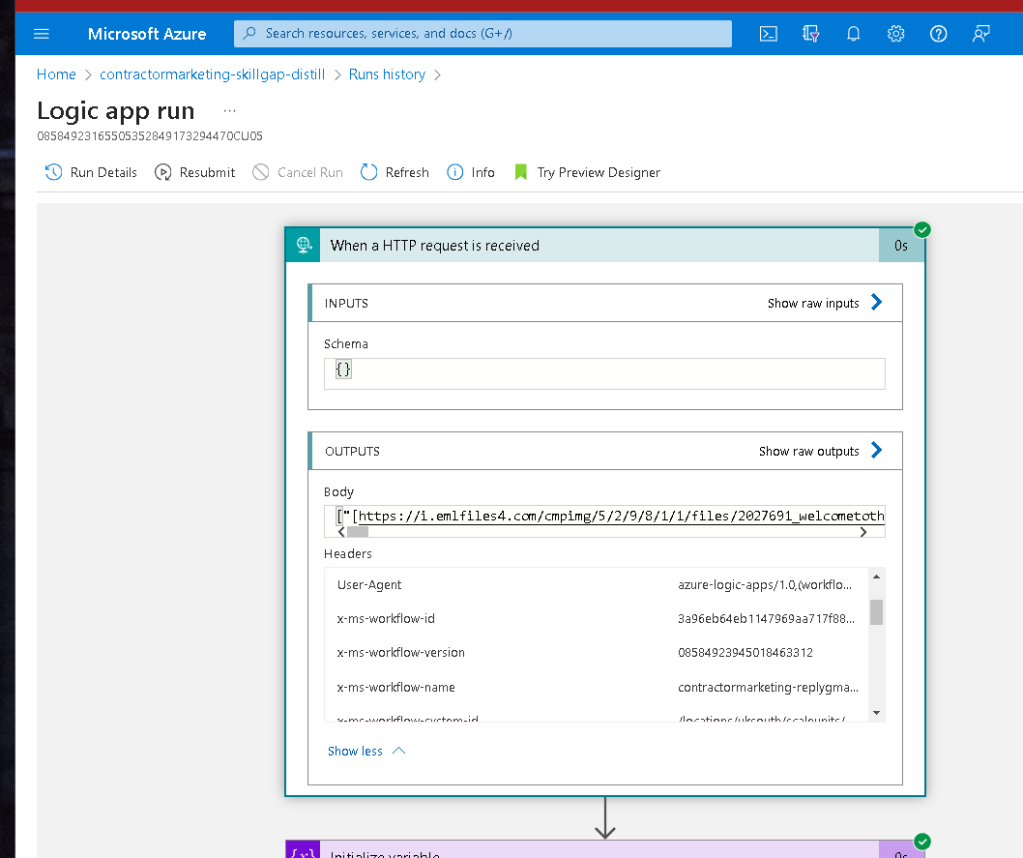The image size is (1023, 858).
Task: Open the Directories and subscriptions filter
Action: click(810, 34)
